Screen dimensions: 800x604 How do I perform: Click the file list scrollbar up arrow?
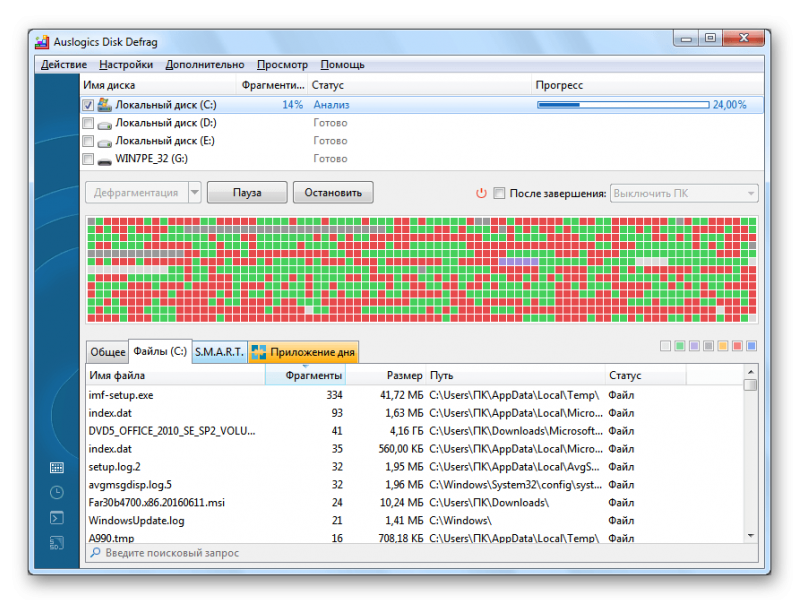point(751,371)
